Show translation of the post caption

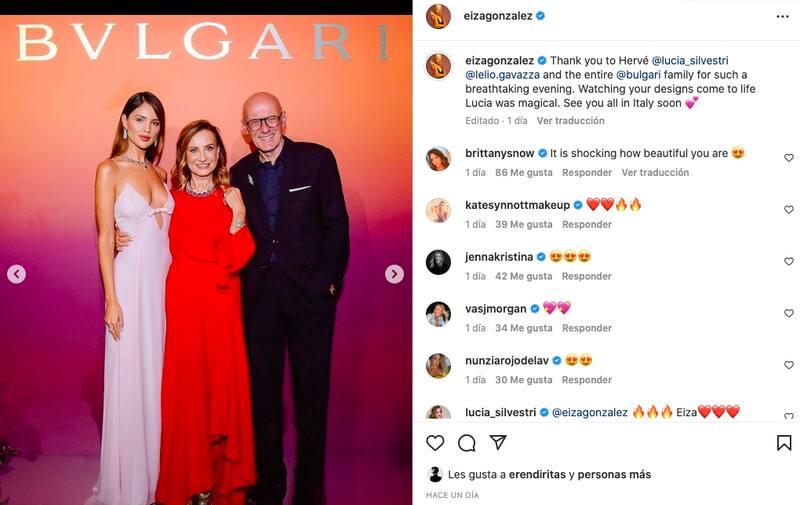coord(570,121)
